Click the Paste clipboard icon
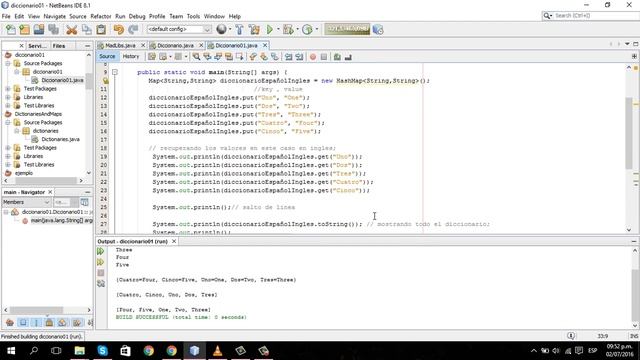640x360 pixels. 101,29
